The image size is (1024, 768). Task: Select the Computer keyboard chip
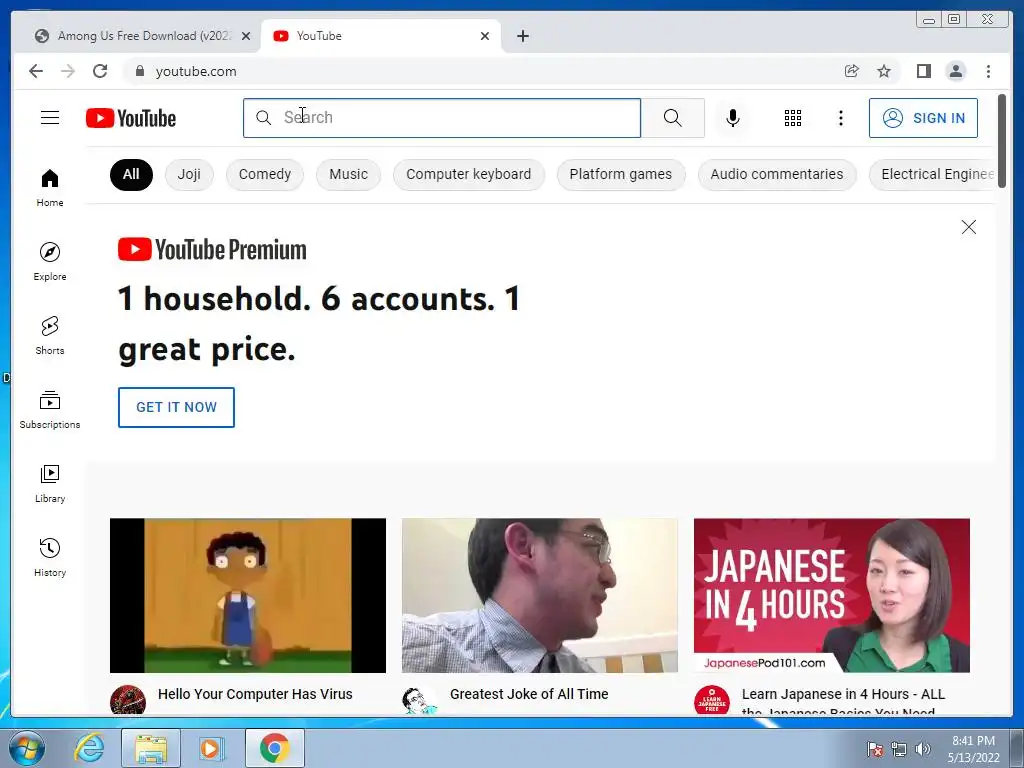(x=468, y=174)
